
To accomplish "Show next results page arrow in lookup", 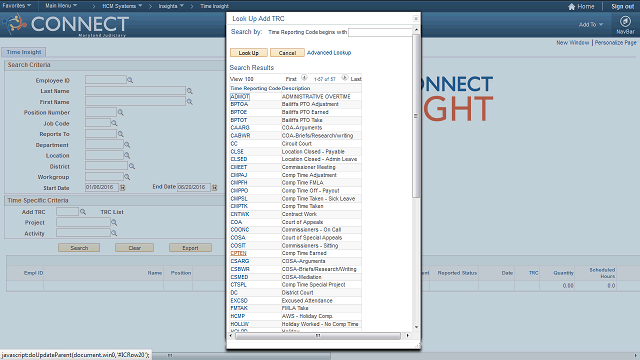I will coord(344,78).
